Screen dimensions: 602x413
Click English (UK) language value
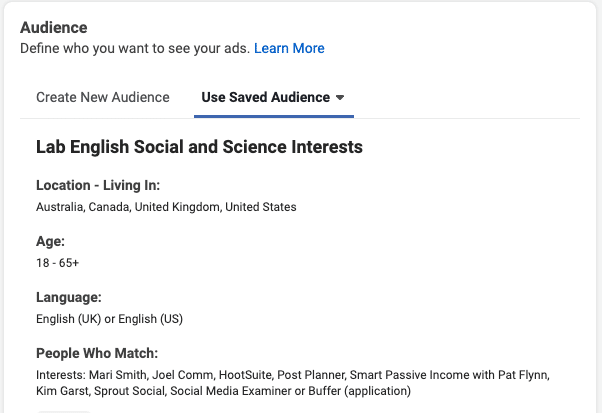tap(68, 319)
